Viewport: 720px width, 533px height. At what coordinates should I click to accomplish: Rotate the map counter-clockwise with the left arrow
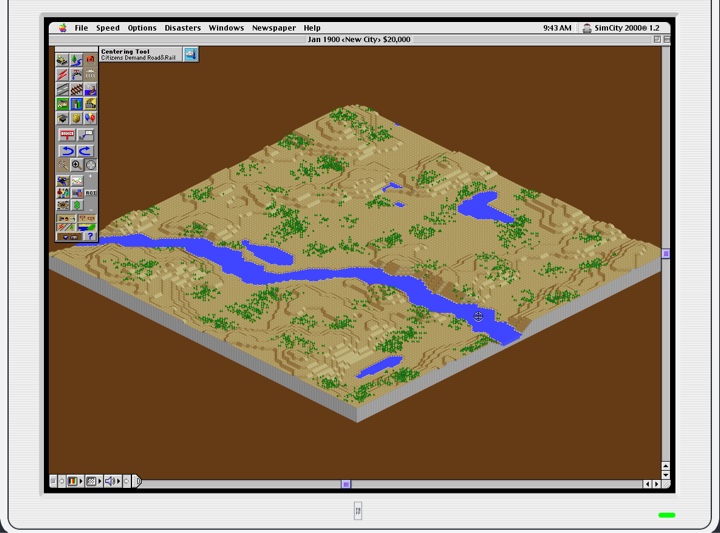click(x=67, y=150)
